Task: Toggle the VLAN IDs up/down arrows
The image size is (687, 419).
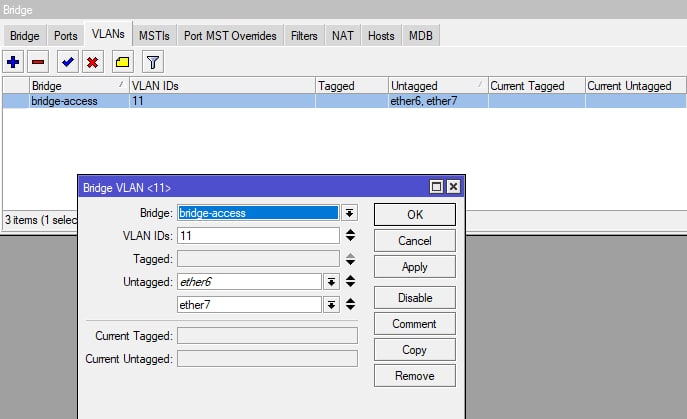Action: [x=350, y=235]
